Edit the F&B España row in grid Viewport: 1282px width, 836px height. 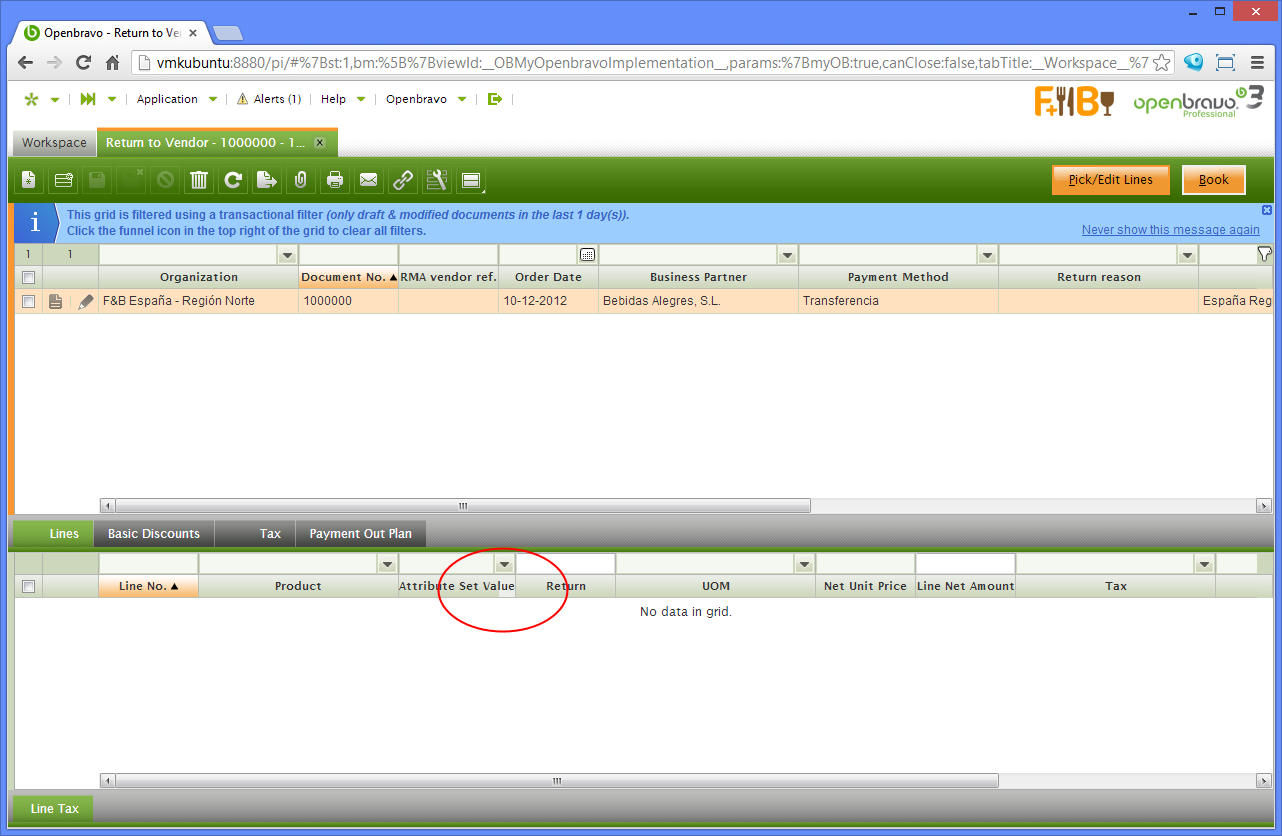tap(86, 301)
